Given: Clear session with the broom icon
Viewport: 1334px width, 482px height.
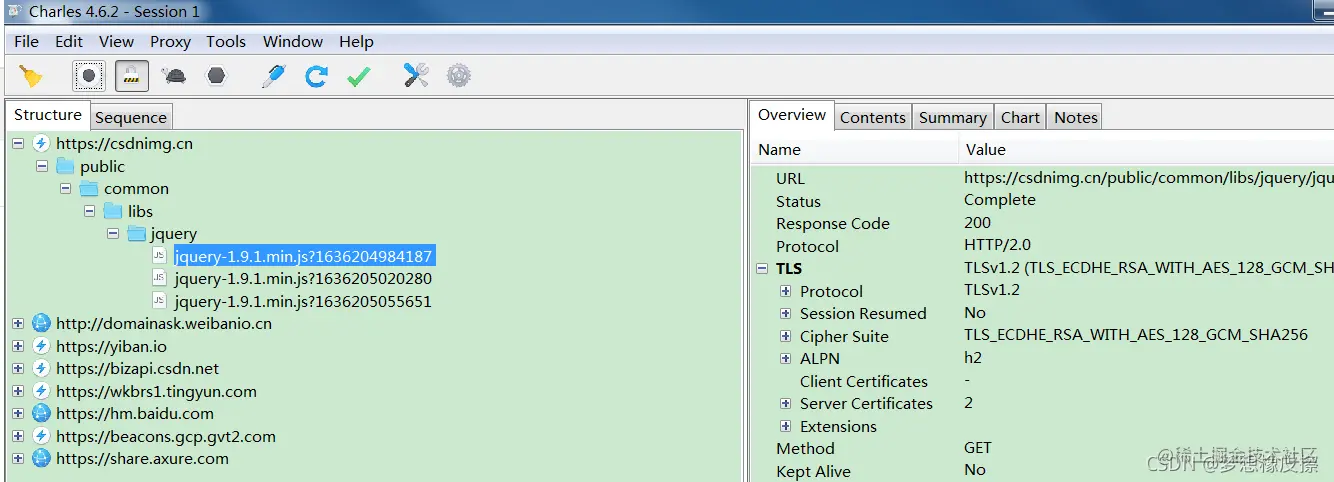Looking at the screenshot, I should click(x=32, y=76).
